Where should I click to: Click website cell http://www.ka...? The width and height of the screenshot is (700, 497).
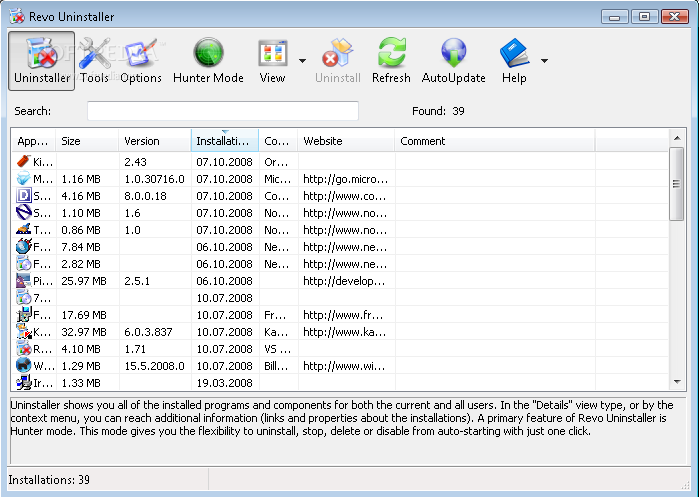[x=345, y=332]
